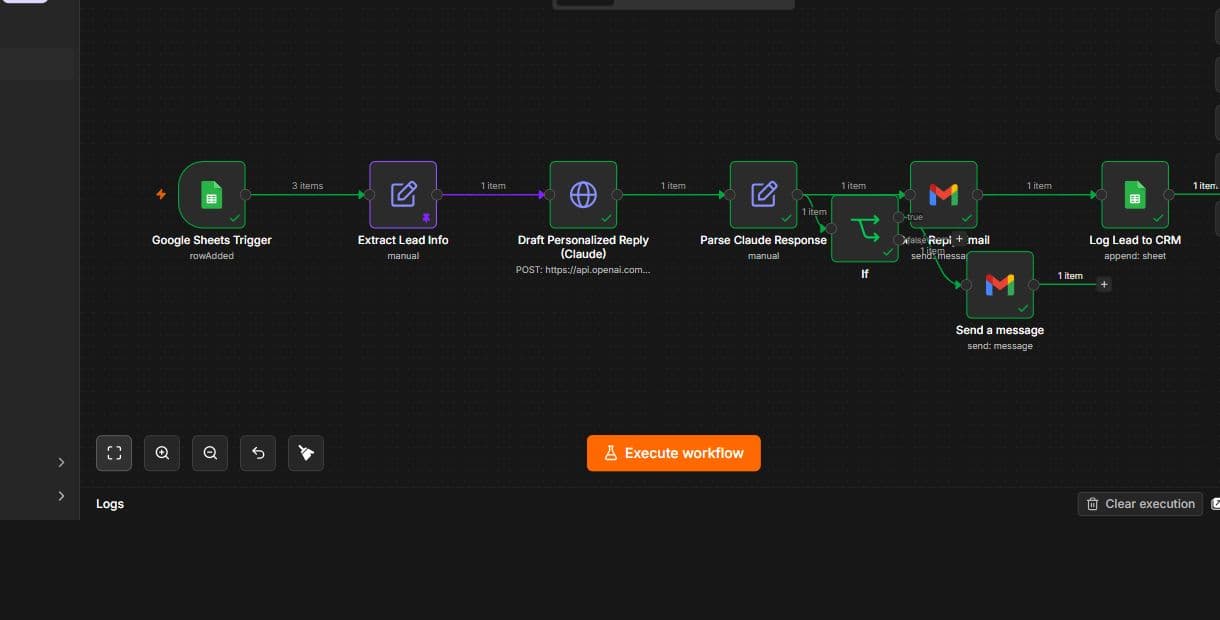The width and height of the screenshot is (1220, 620).
Task: Click the "POST: https://api.openai.com..." subtitle
Action: coord(583,270)
